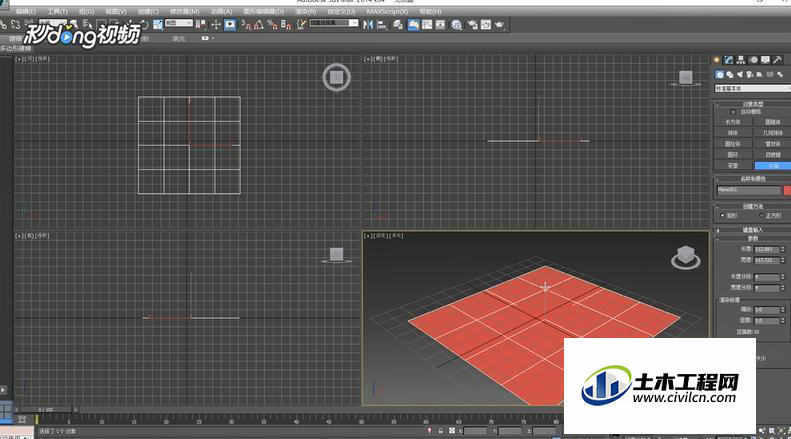Switch to the Motion command panel tab
The width and height of the screenshot is (791, 439).
754,60
